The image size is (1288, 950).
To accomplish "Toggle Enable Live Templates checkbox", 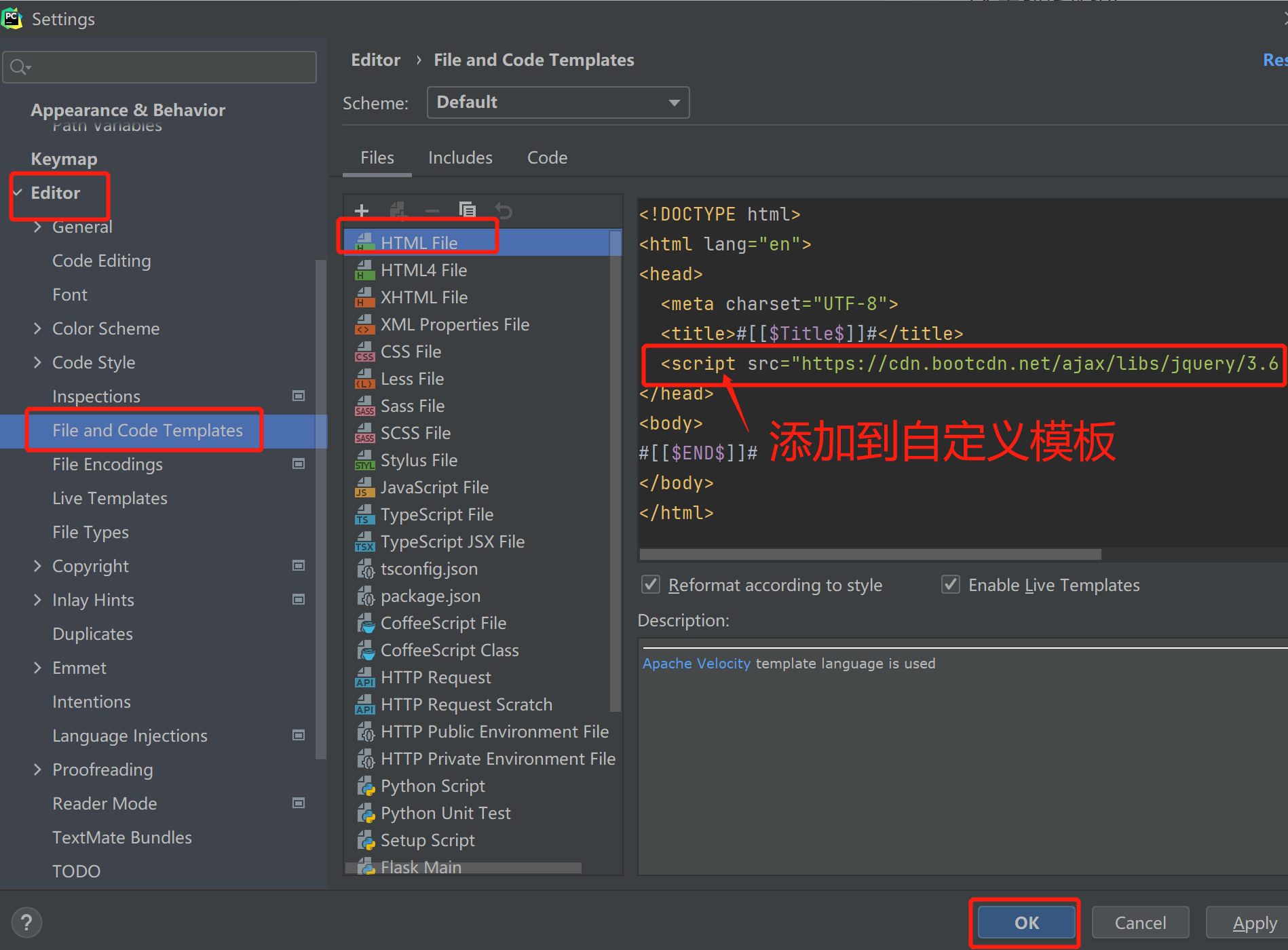I will click(951, 584).
